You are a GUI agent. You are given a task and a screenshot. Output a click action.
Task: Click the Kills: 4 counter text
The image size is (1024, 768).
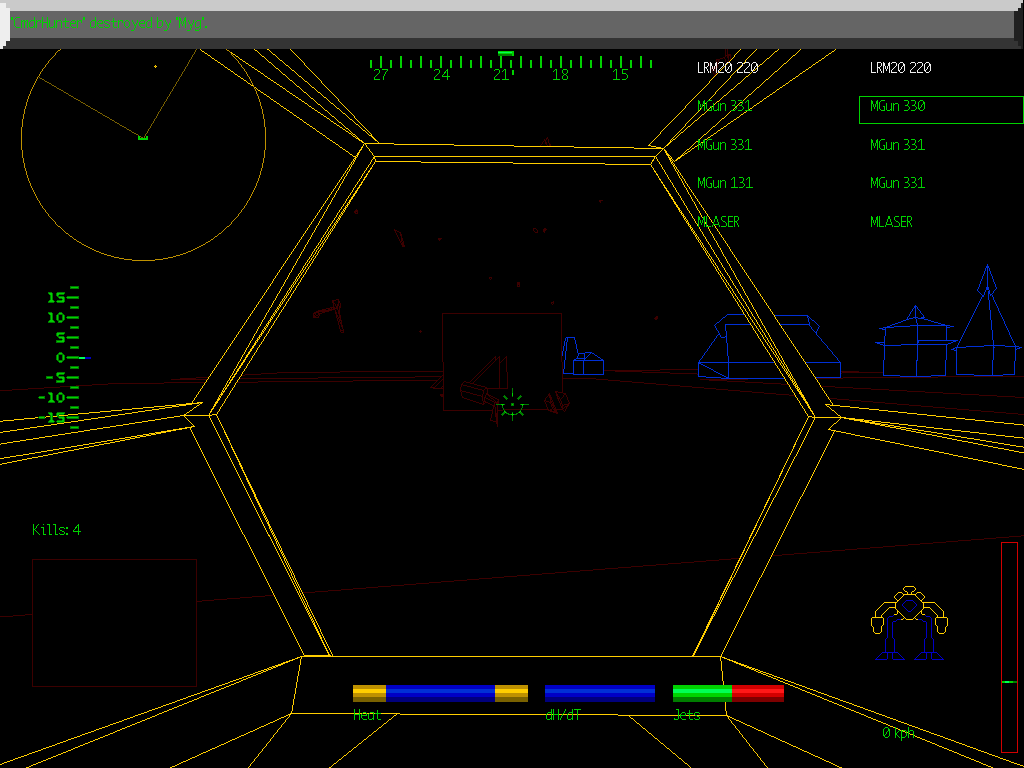[57, 530]
